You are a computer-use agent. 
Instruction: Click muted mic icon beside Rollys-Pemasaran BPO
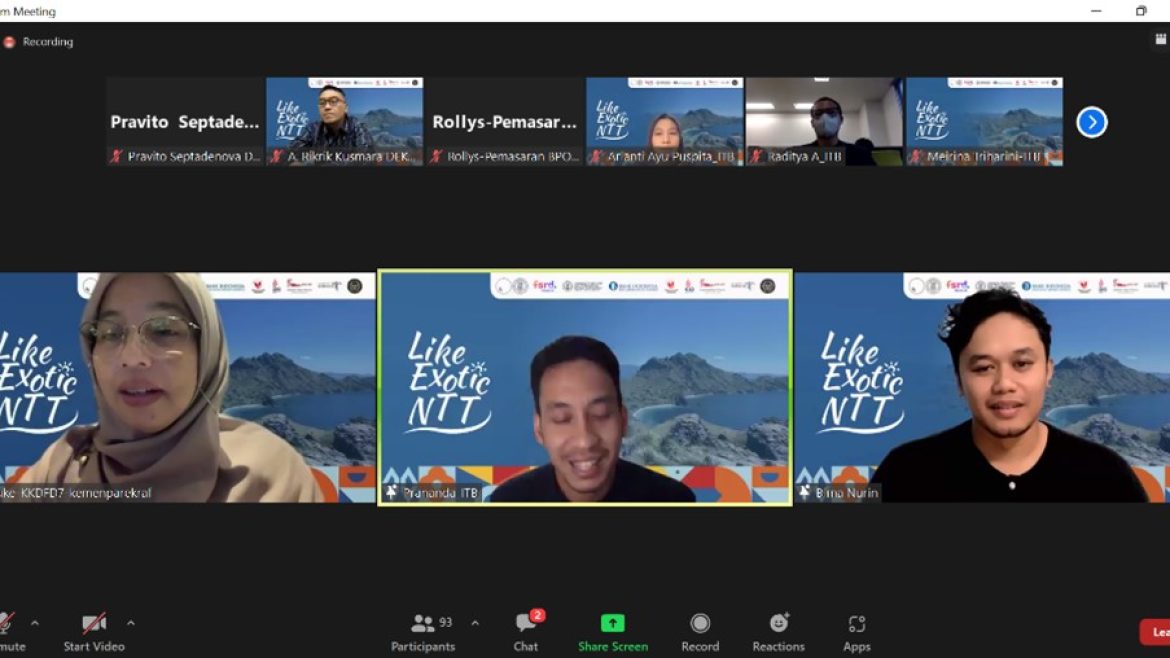point(436,157)
